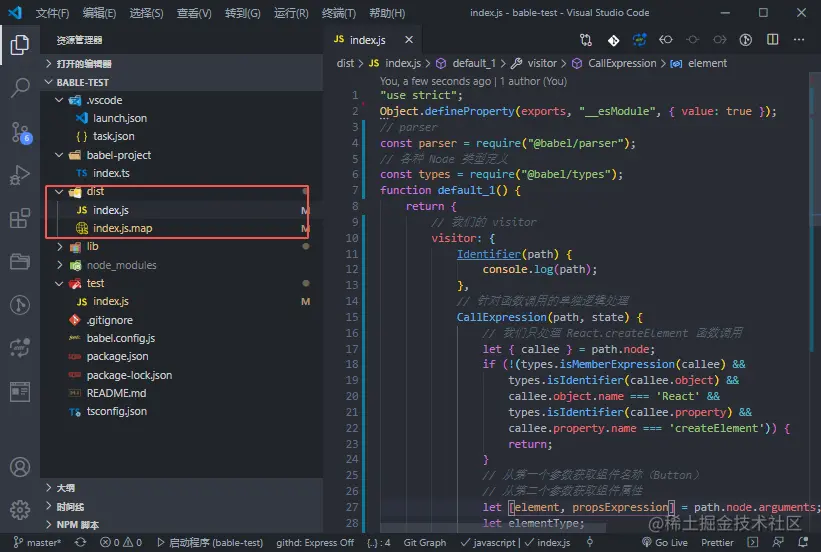The width and height of the screenshot is (821, 552).
Task: Close the index.js editor tab
Action: [408, 40]
